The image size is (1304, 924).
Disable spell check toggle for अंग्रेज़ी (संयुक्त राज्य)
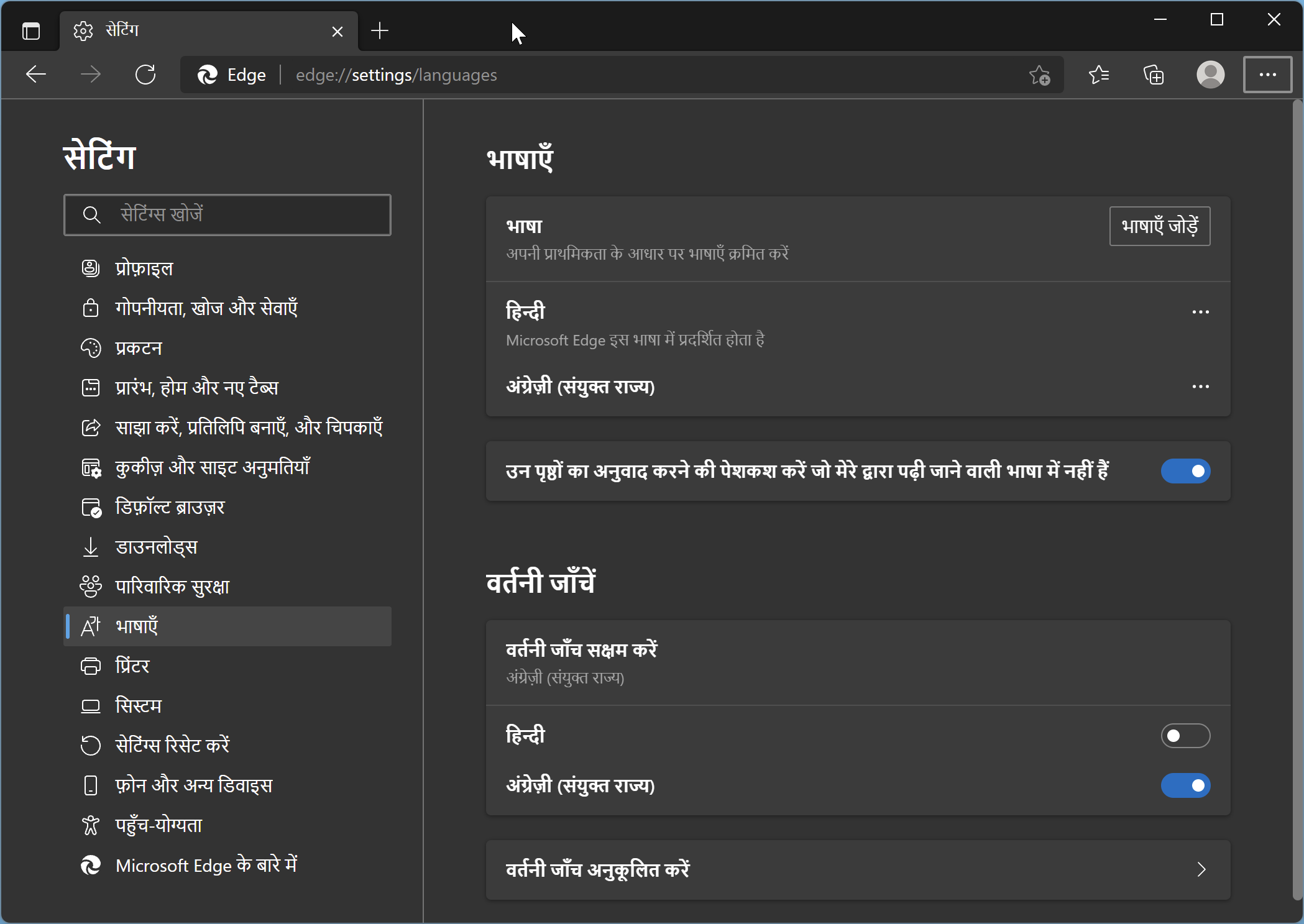click(1185, 785)
